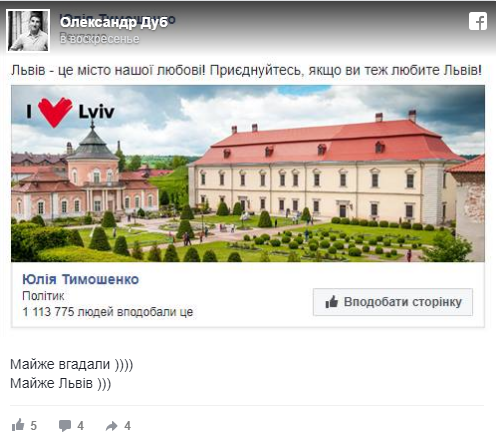Click the post timestamp under the author name

coord(100,39)
